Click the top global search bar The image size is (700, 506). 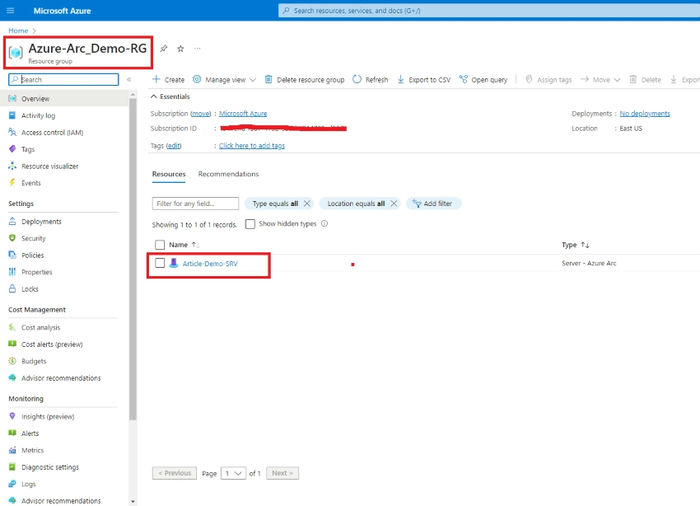pos(489,10)
